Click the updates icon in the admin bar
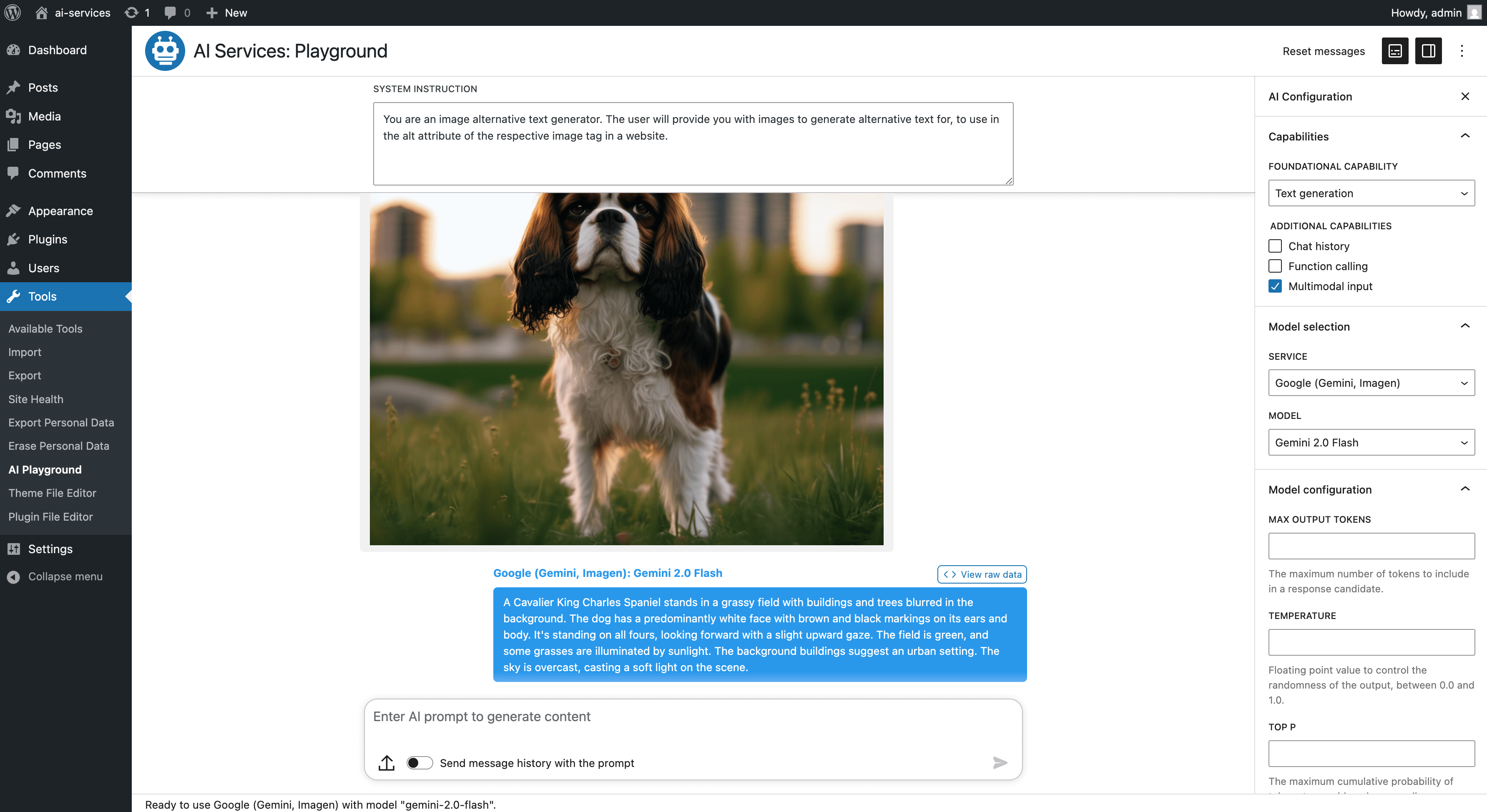The height and width of the screenshot is (812, 1487). (131, 12)
